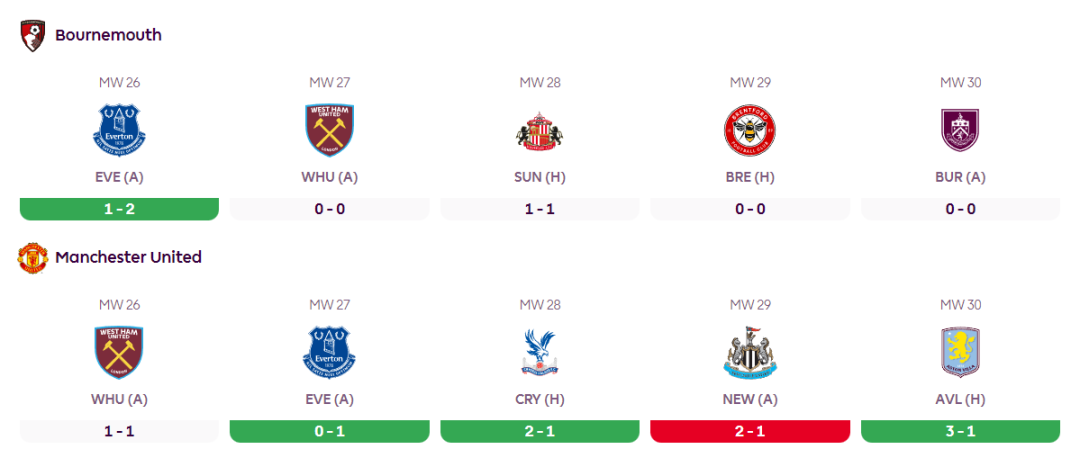Screen dimensions: 1080x458
Task: Click the green 1 - 2 Everton result
Action: pyautogui.click(x=119, y=209)
